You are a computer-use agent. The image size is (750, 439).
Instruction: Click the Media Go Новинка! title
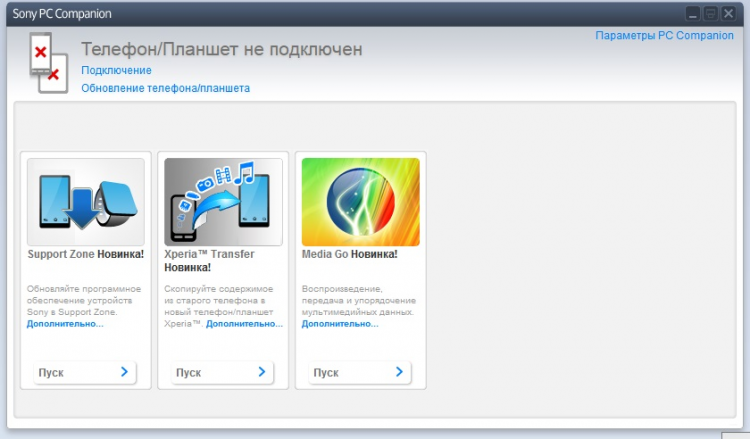350,254
